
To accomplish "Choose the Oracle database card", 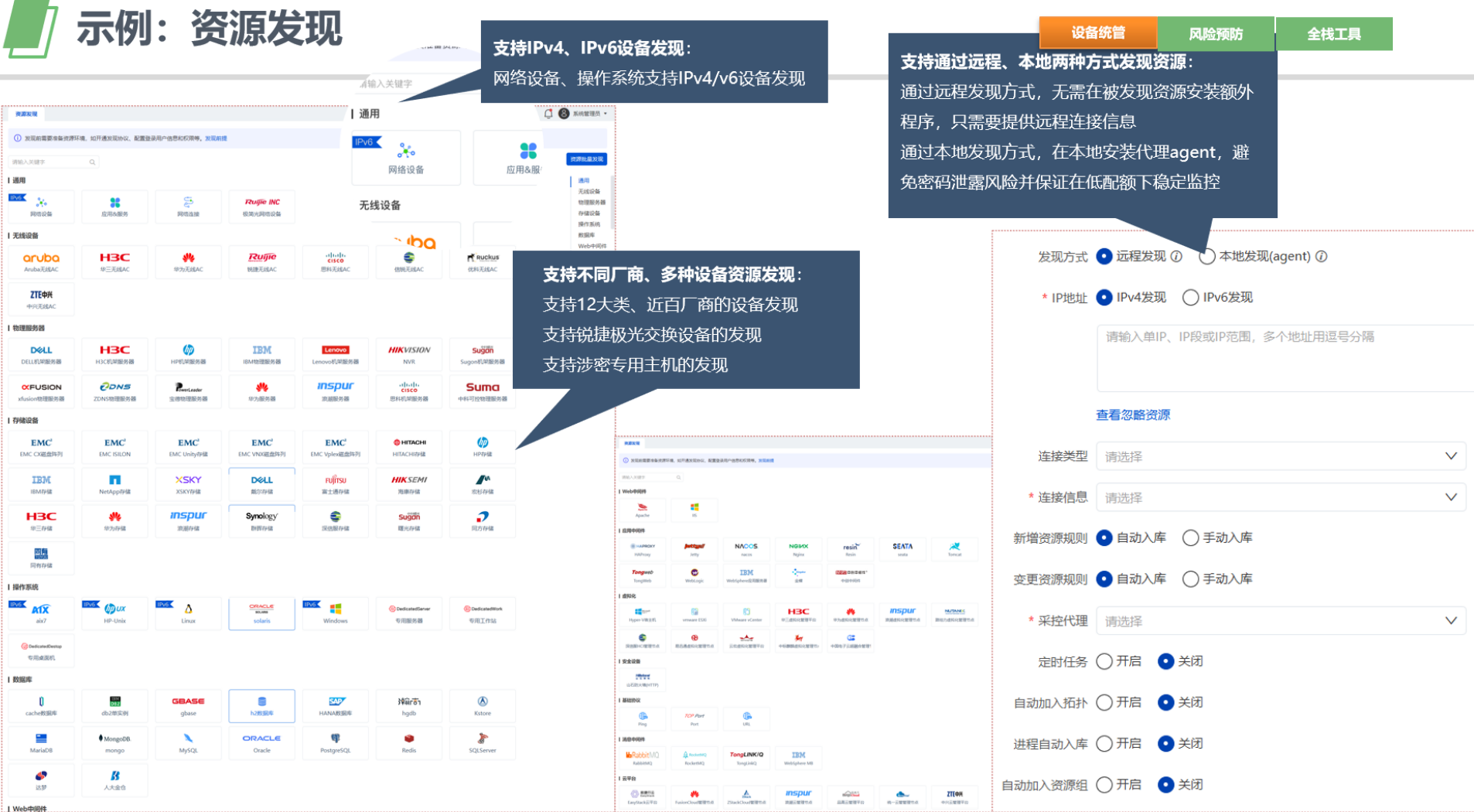I will click(262, 743).
